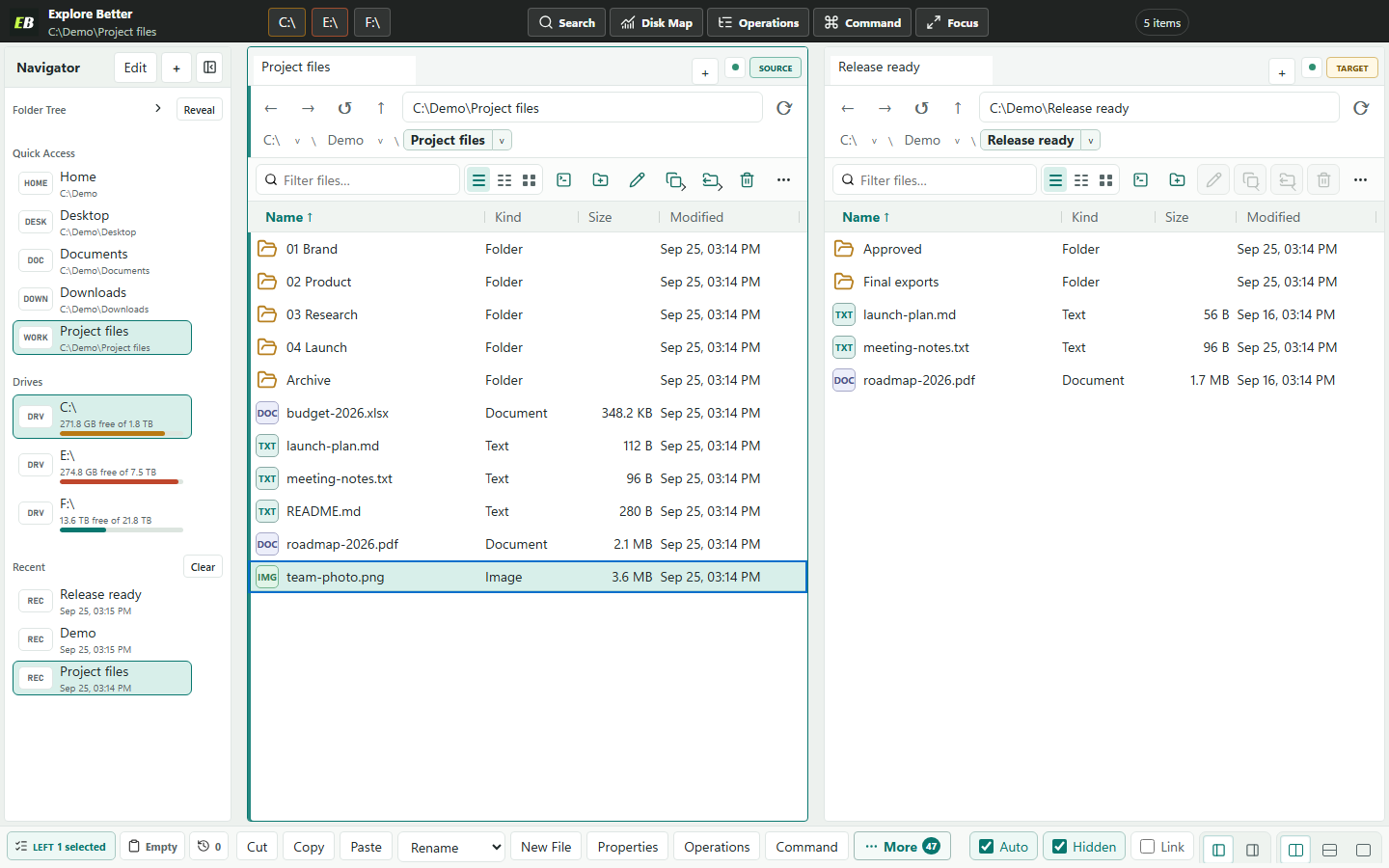This screenshot has width=1389, height=868.
Task: Click the Search button in top bar
Action: pyautogui.click(x=566, y=22)
